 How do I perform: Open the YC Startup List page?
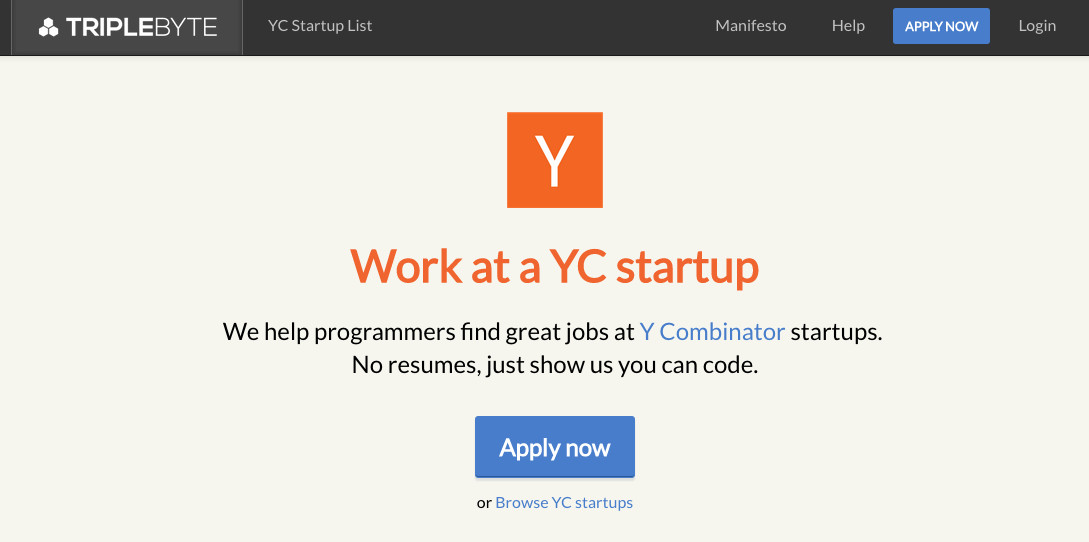point(320,26)
